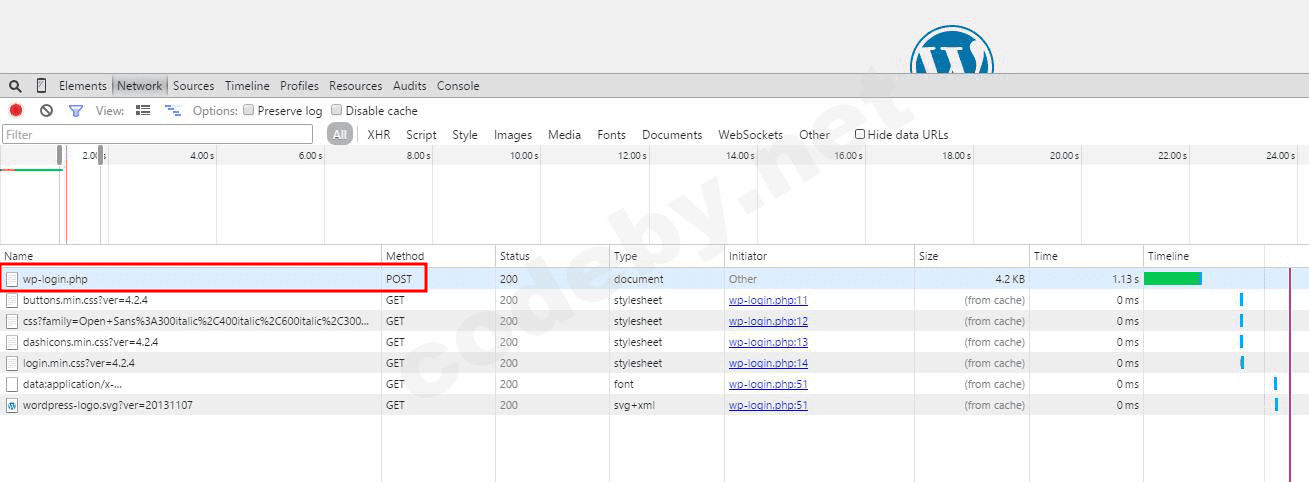The width and height of the screenshot is (1309, 482).
Task: Toggle the blue filter funnel icon
Action: 75,111
